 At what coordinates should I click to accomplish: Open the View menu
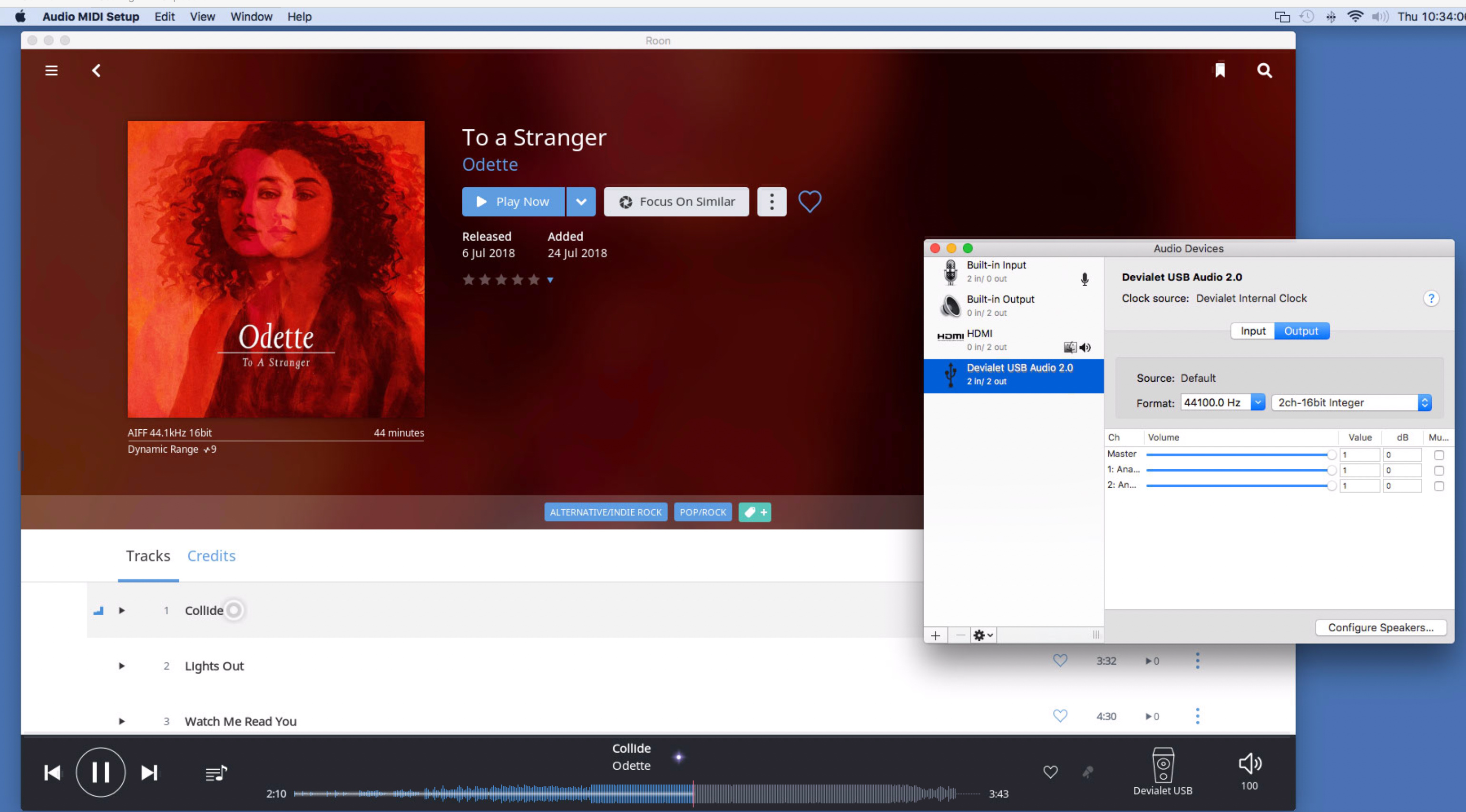[202, 17]
